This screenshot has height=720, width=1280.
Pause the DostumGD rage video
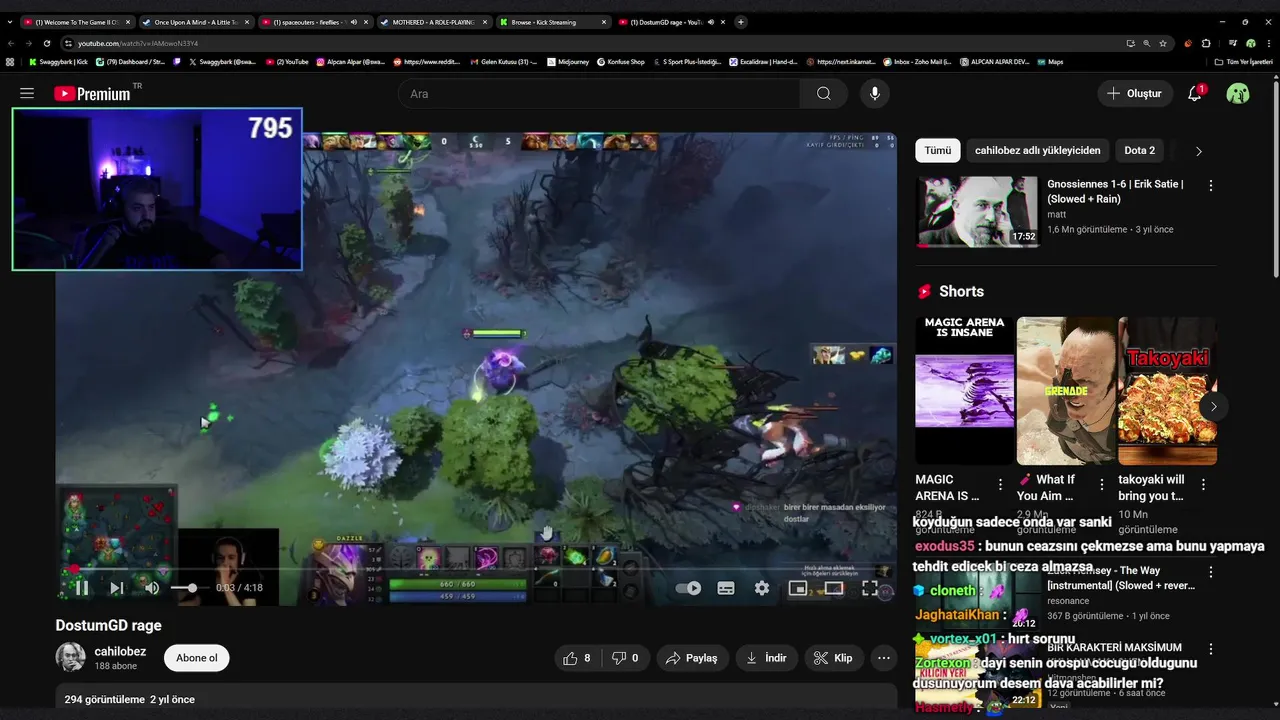pyautogui.click(x=81, y=588)
